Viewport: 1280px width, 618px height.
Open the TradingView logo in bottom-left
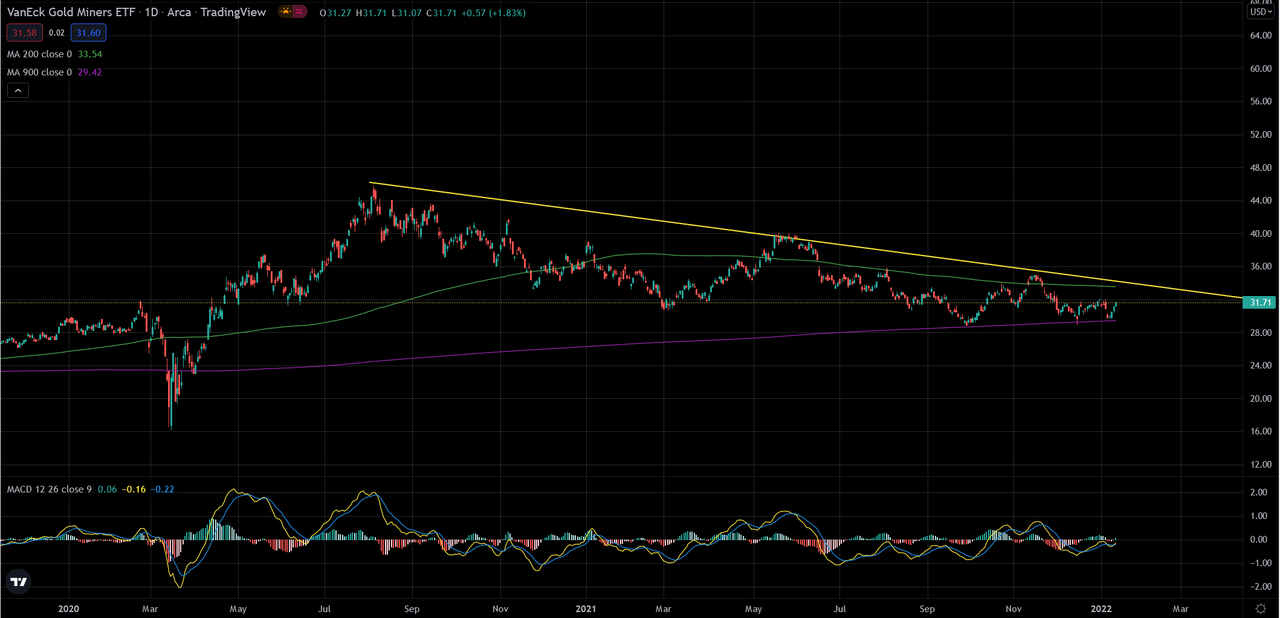(18, 581)
